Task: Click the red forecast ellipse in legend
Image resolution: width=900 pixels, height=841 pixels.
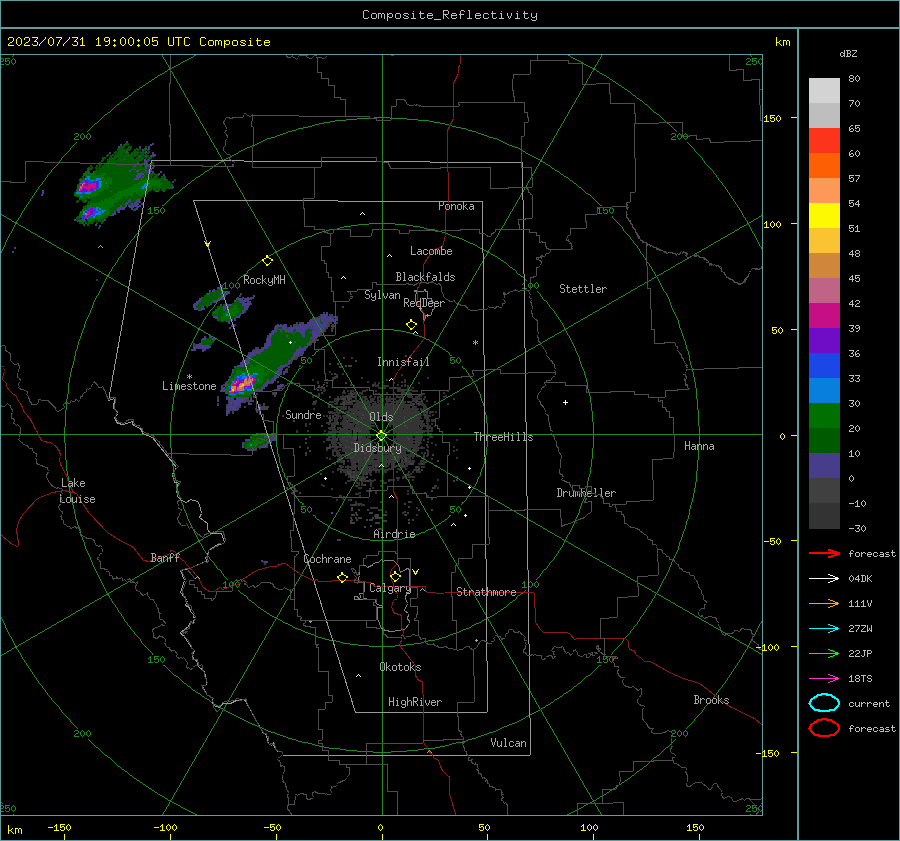Action: tap(824, 728)
